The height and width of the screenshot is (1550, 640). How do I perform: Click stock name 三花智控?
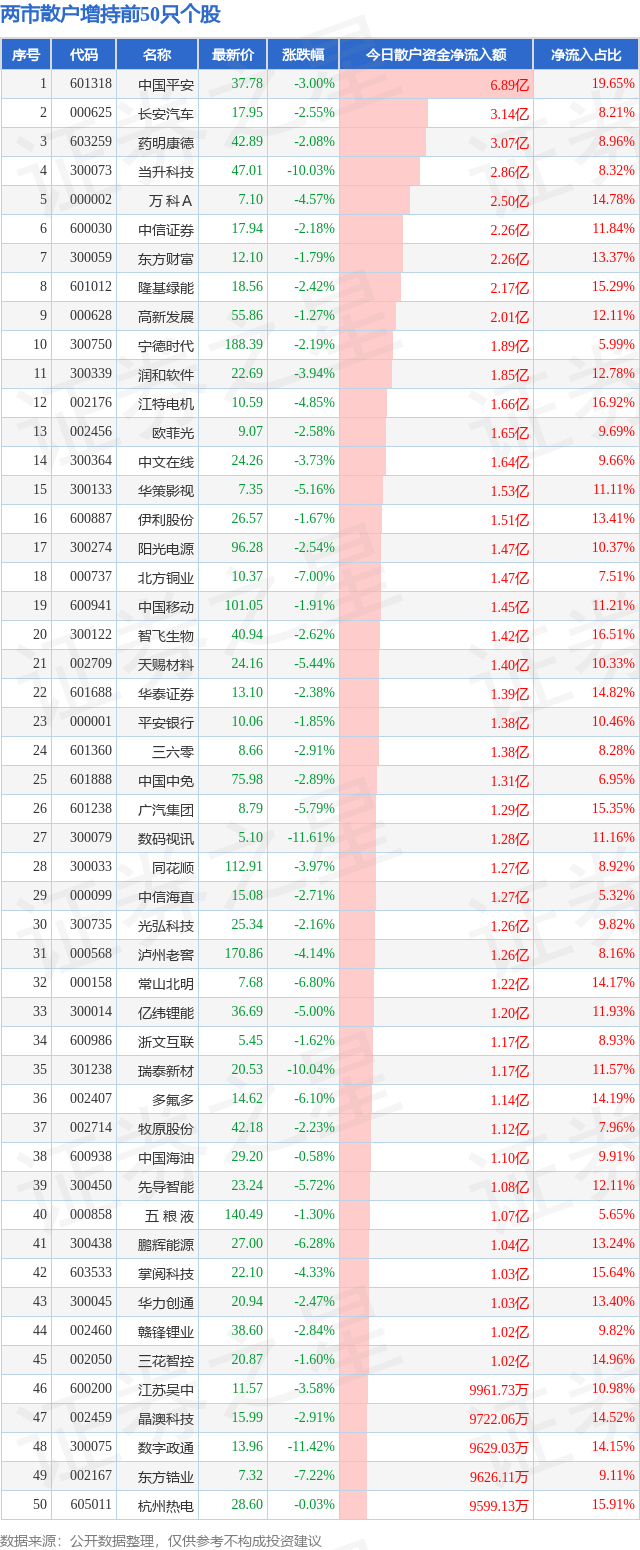tap(166, 1361)
